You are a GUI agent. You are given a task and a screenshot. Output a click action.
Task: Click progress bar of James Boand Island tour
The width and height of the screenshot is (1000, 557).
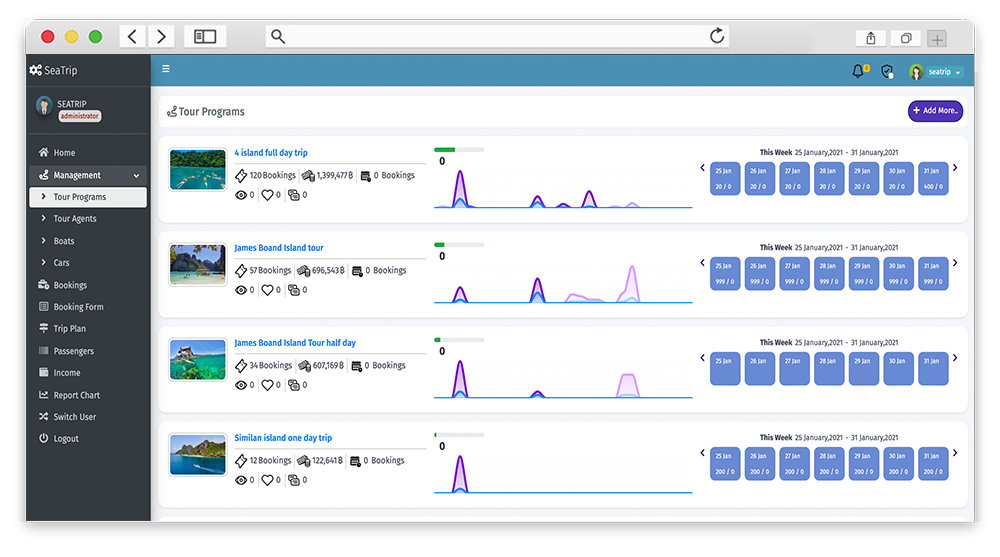pos(459,245)
